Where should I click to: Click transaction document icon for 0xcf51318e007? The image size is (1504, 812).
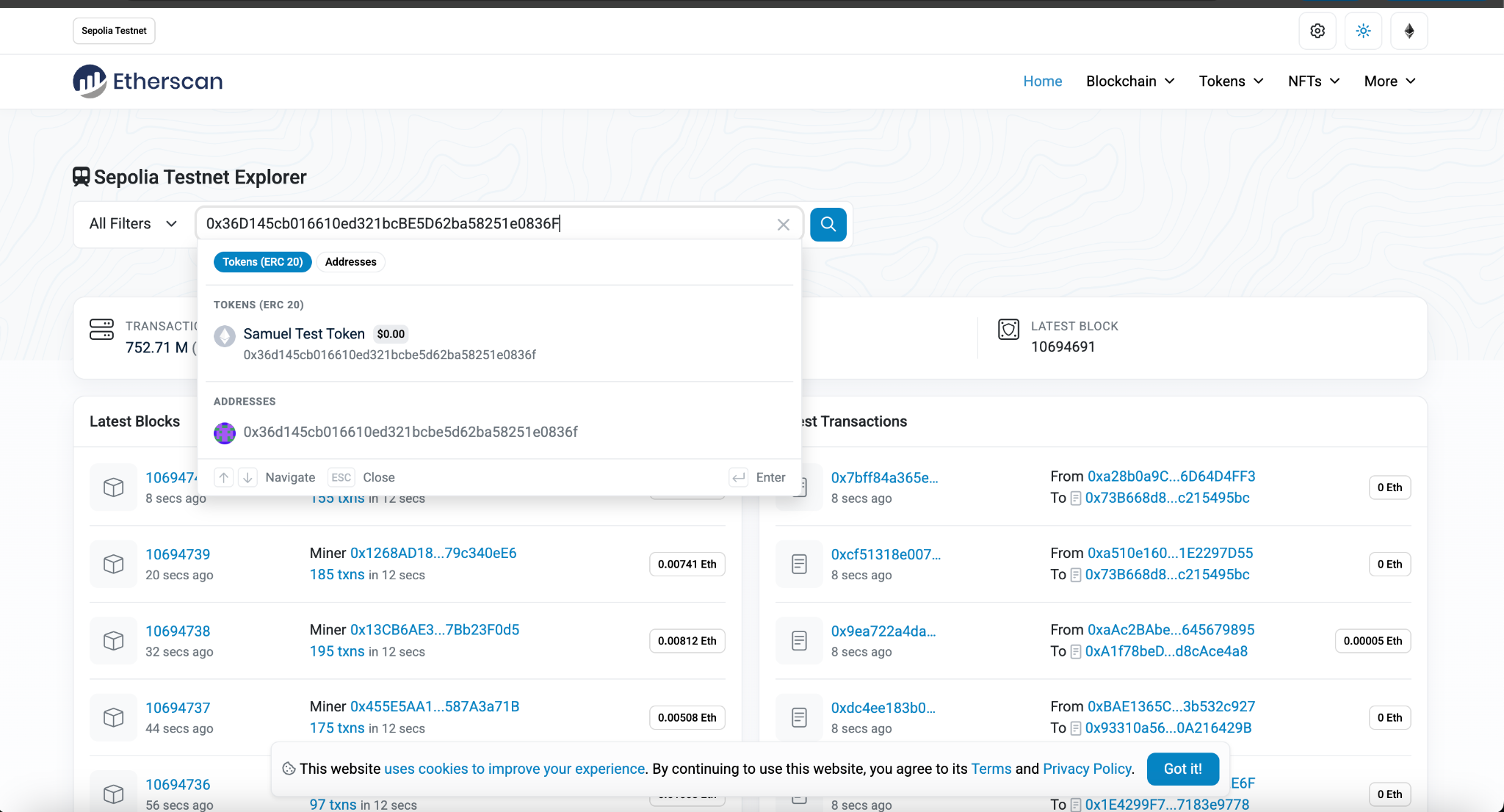[799, 564]
